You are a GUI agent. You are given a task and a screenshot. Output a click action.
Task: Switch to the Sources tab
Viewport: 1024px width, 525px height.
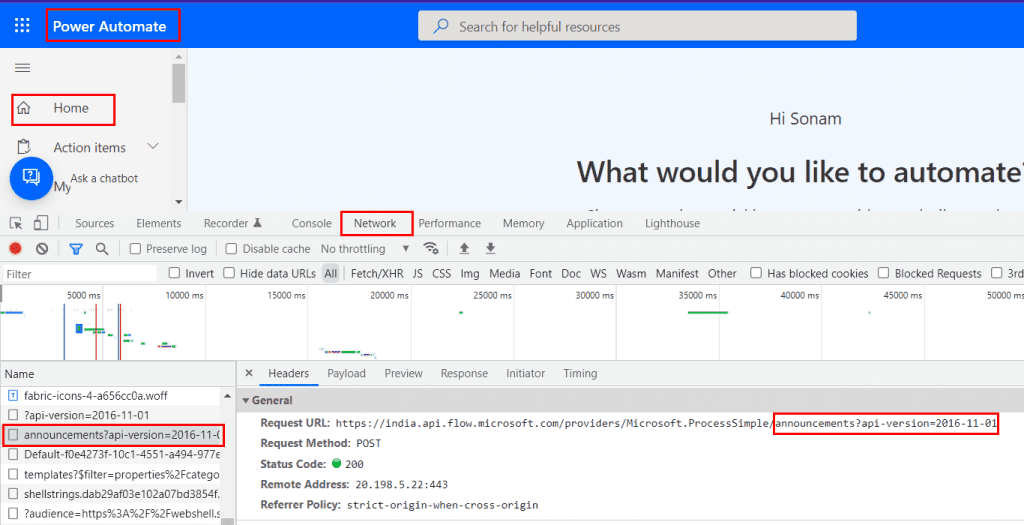[95, 223]
